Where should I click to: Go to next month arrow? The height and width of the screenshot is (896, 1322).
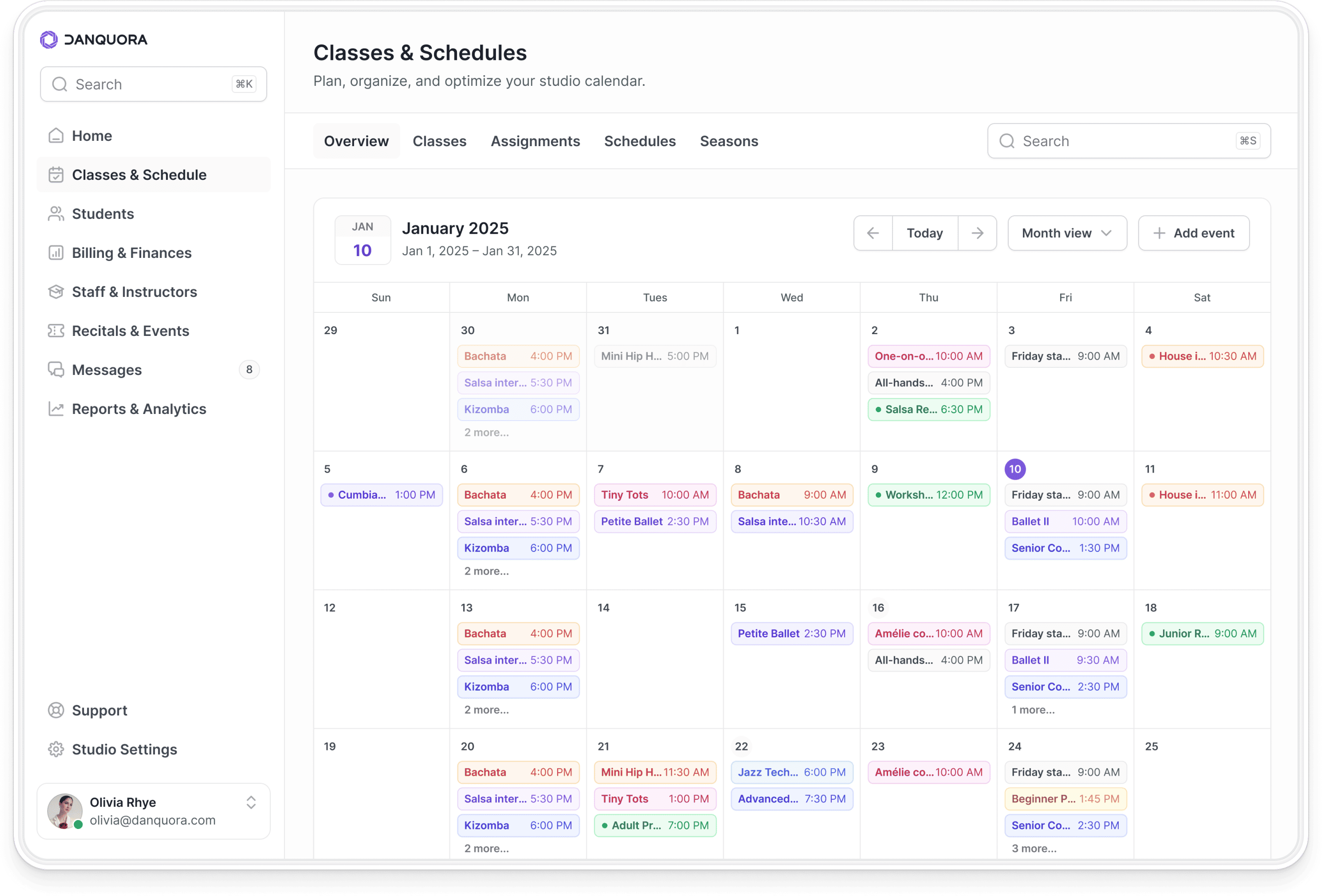click(x=977, y=233)
